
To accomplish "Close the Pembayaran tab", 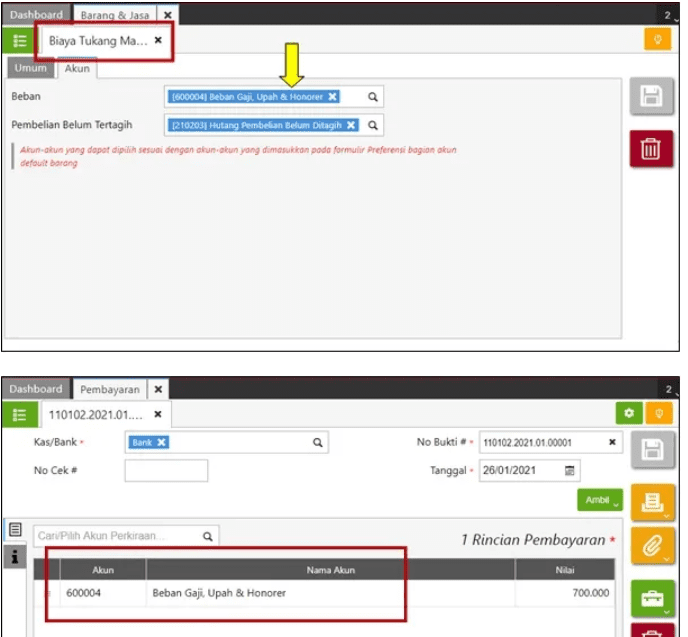I will pyautogui.click(x=158, y=390).
